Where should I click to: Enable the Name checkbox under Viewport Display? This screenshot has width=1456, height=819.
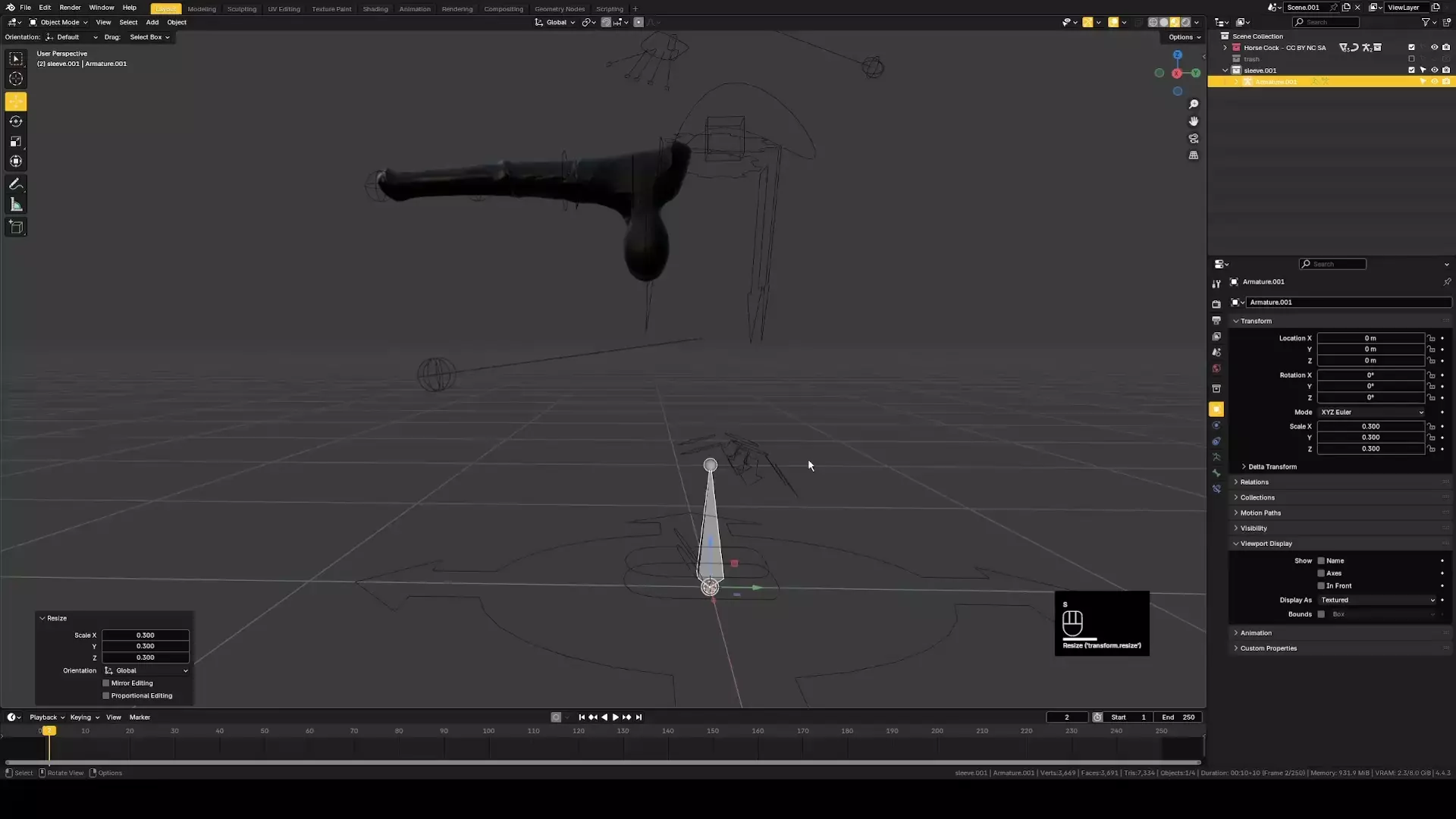[1321, 561]
